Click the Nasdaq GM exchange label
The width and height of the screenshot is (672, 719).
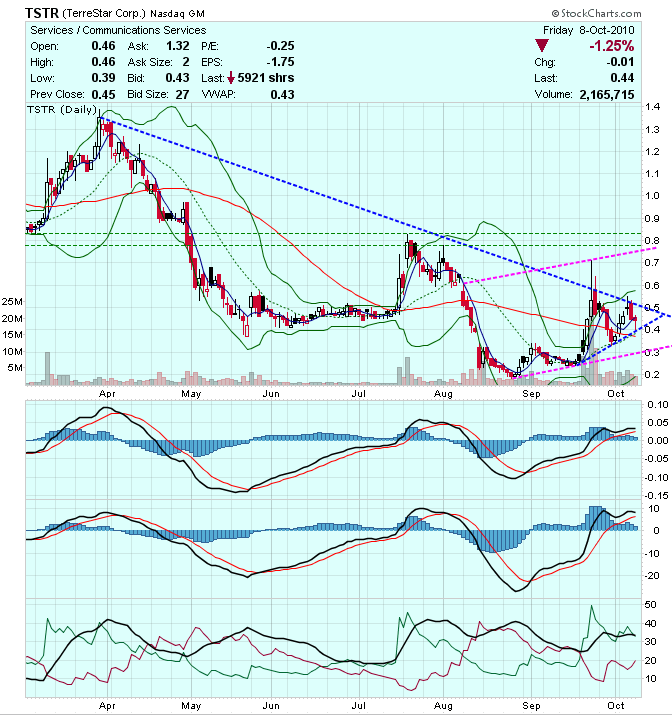click(177, 14)
